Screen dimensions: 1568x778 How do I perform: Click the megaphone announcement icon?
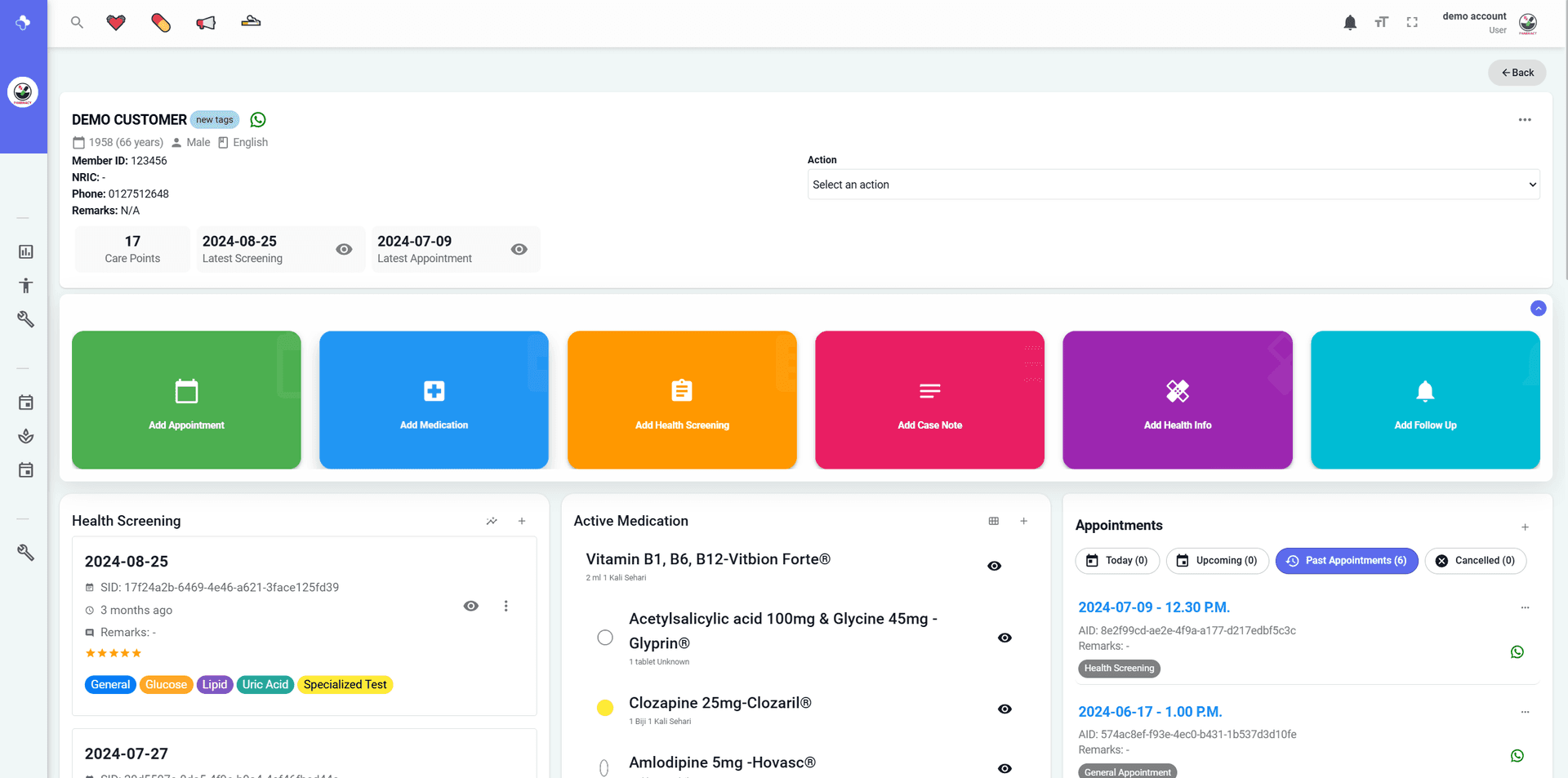(206, 23)
